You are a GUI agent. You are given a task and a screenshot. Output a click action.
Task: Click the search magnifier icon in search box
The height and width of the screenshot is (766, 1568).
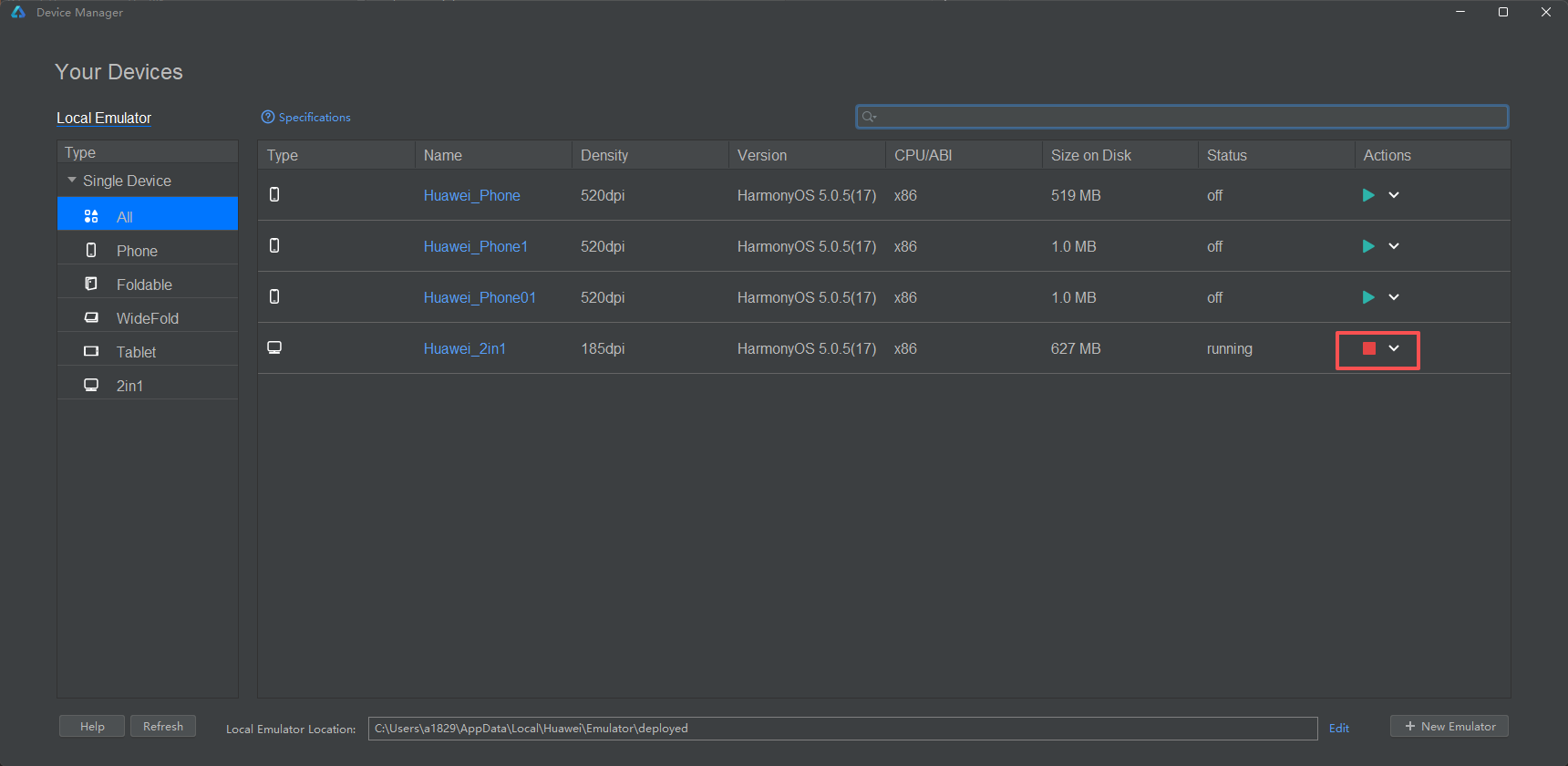point(869,117)
